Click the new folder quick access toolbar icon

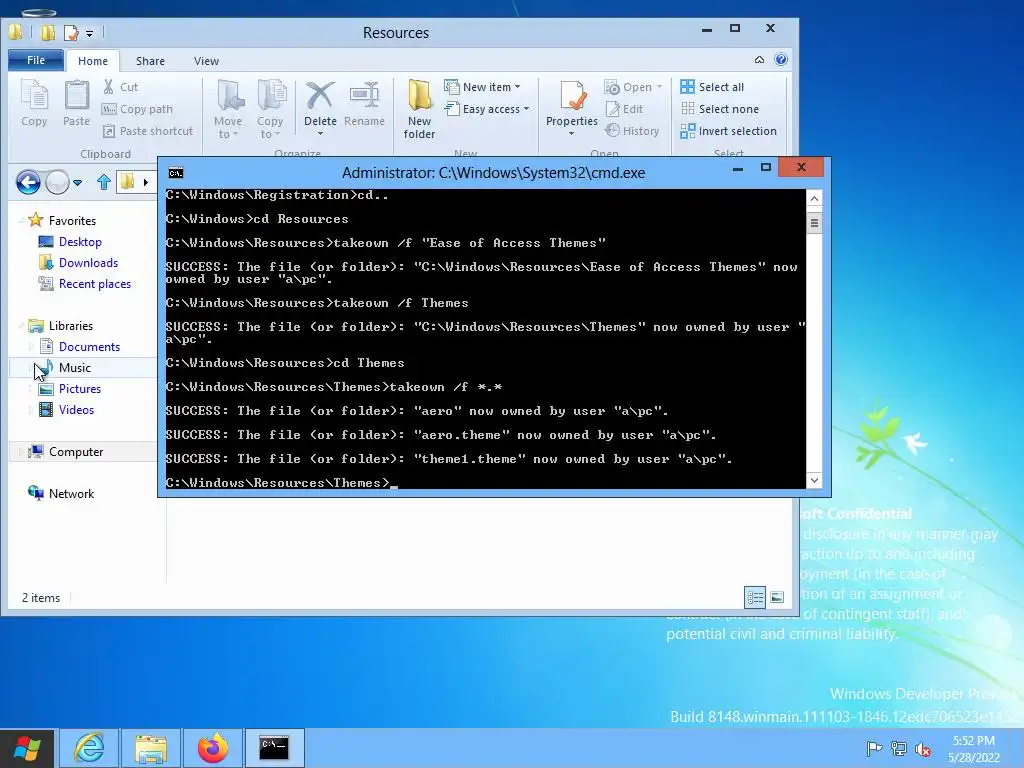pos(48,32)
